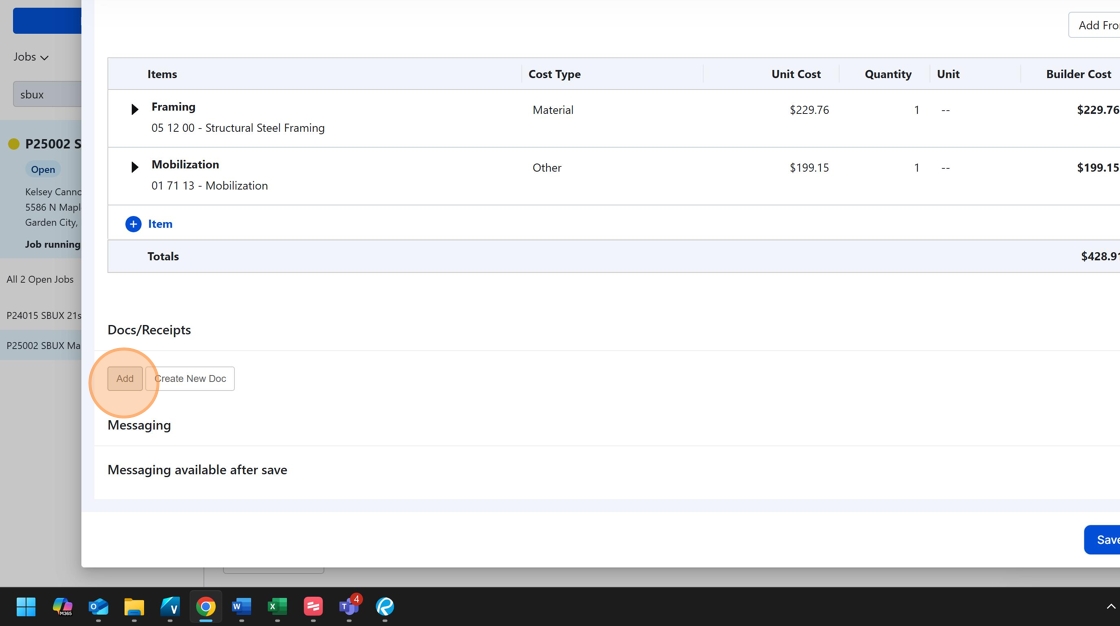Screen dimensions: 1120x626
Task: Click the Cost Type column header
Action: click(x=554, y=74)
